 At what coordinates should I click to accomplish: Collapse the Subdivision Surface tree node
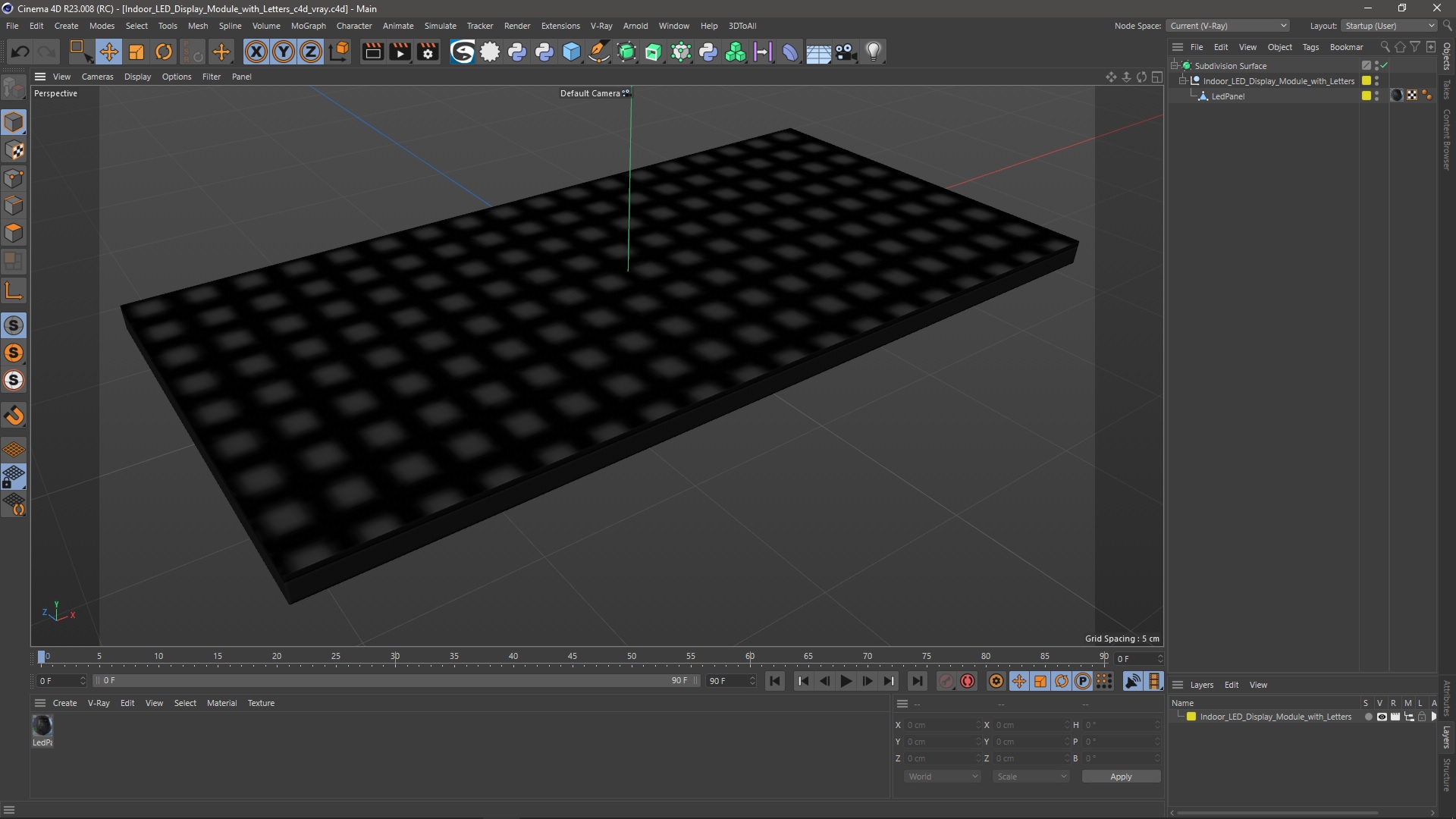1175,66
